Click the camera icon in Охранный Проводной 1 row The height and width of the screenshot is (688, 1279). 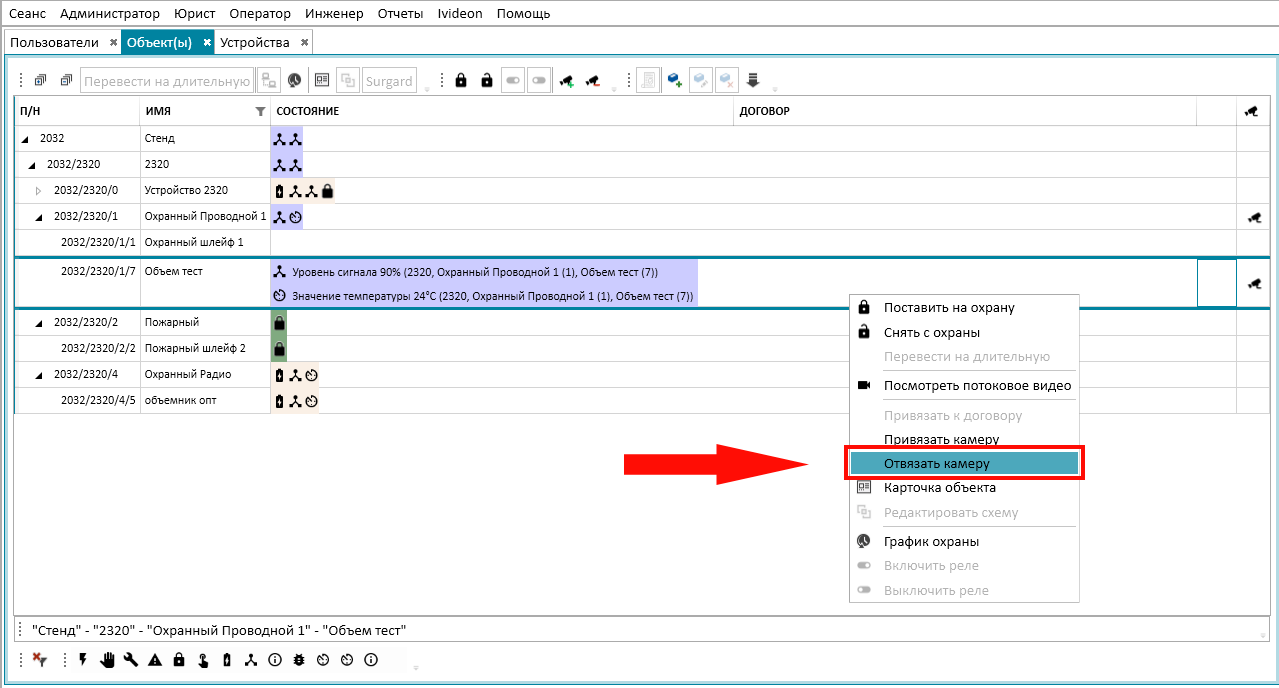pyautogui.click(x=1254, y=217)
